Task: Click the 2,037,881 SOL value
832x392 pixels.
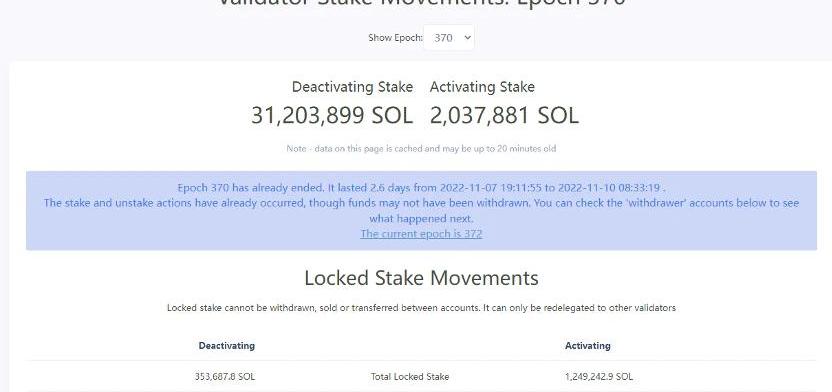Action: [x=504, y=116]
